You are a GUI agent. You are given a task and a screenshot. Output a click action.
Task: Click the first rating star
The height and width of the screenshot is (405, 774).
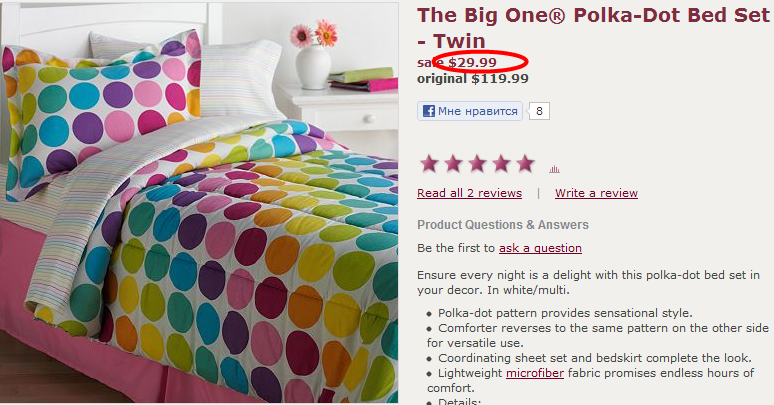click(x=430, y=163)
